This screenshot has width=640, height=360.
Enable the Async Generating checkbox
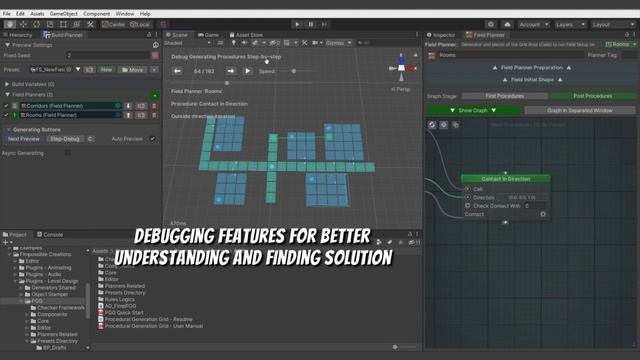click(x=67, y=153)
